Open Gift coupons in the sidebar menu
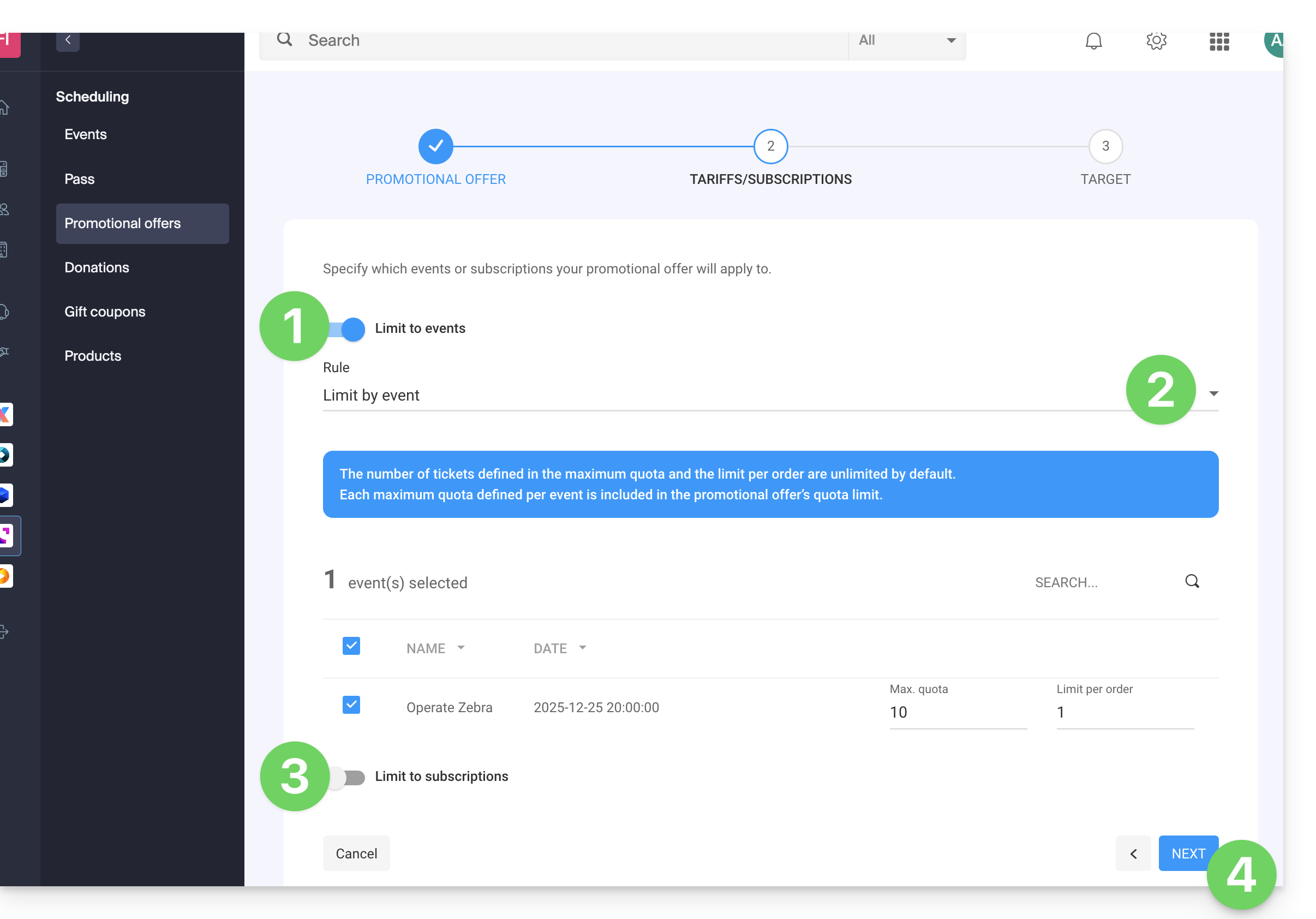The height and width of the screenshot is (919, 1316). (x=105, y=312)
